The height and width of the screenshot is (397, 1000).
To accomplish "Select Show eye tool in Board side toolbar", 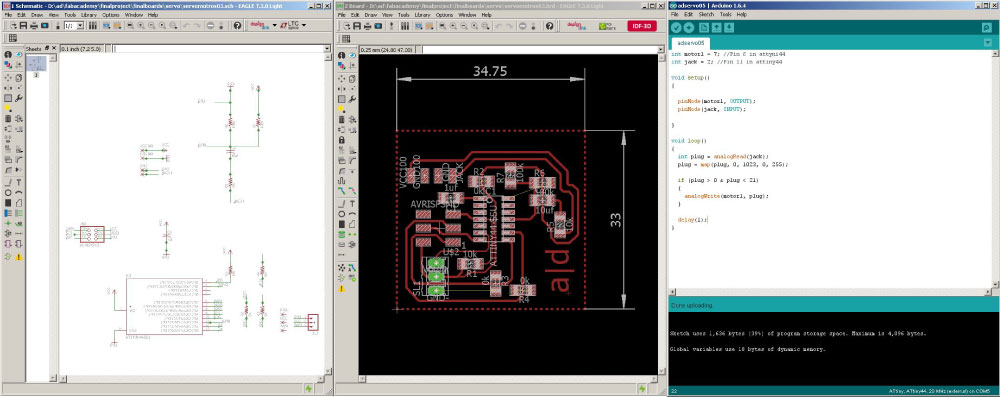I will [x=352, y=56].
